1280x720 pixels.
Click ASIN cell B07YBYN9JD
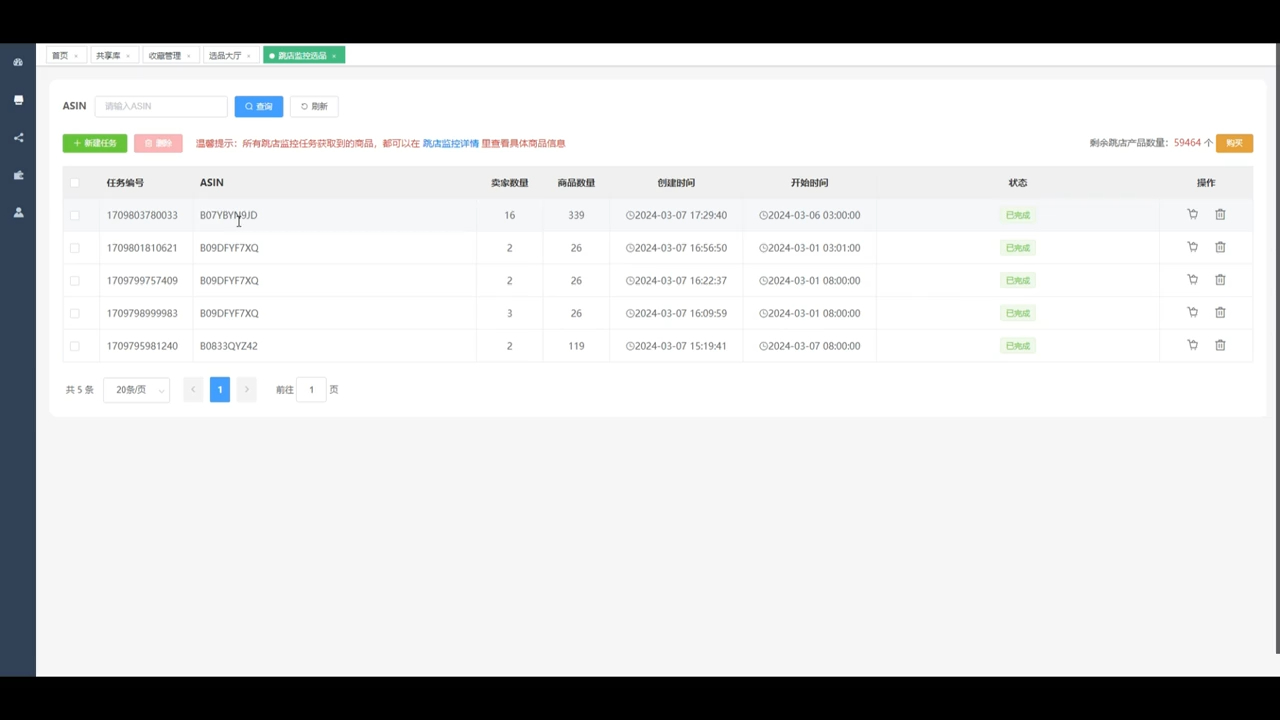228,215
